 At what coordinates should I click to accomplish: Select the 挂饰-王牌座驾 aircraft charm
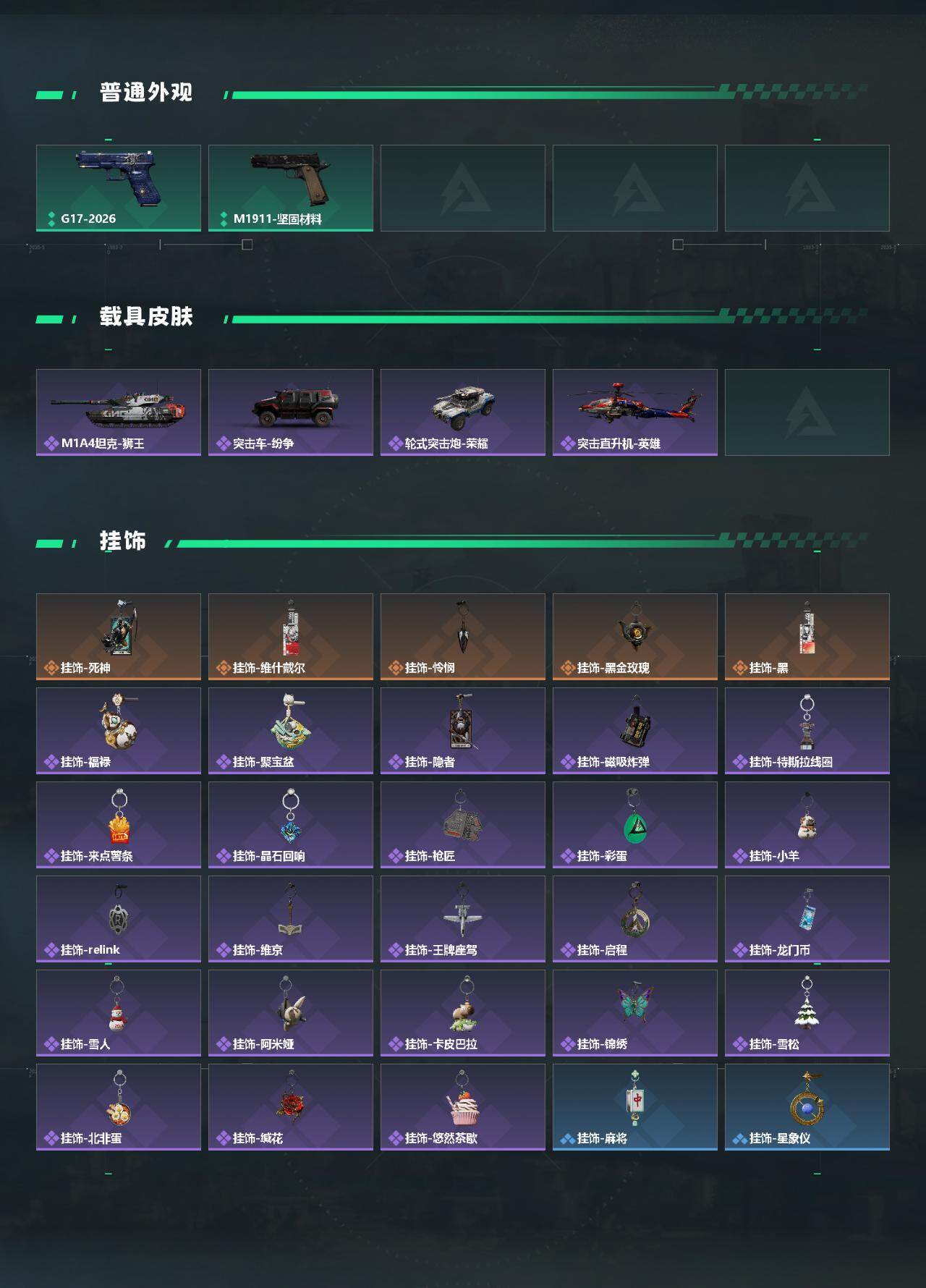click(463, 919)
